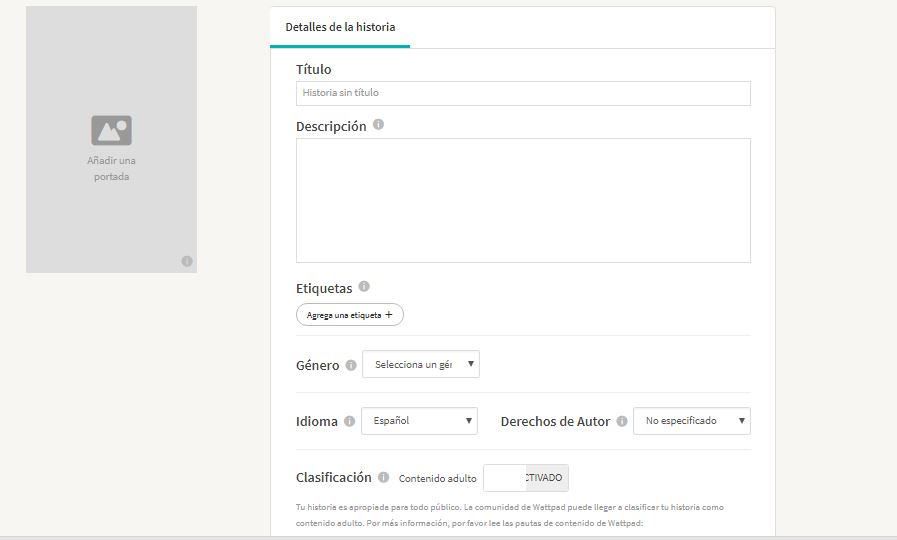Open the info icon next to Género
This screenshot has width=897, height=540.
tap(351, 365)
